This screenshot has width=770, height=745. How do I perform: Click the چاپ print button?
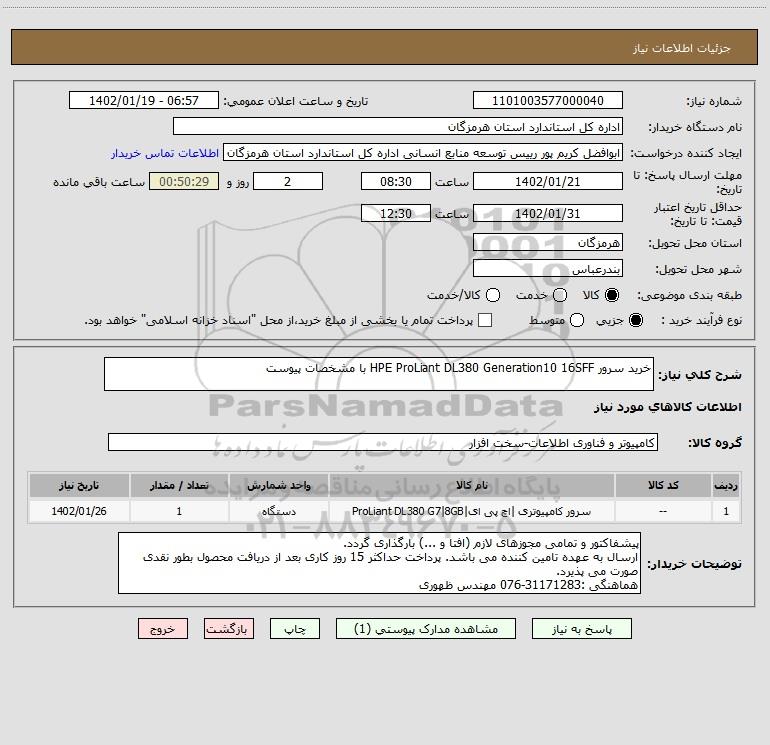(x=295, y=629)
